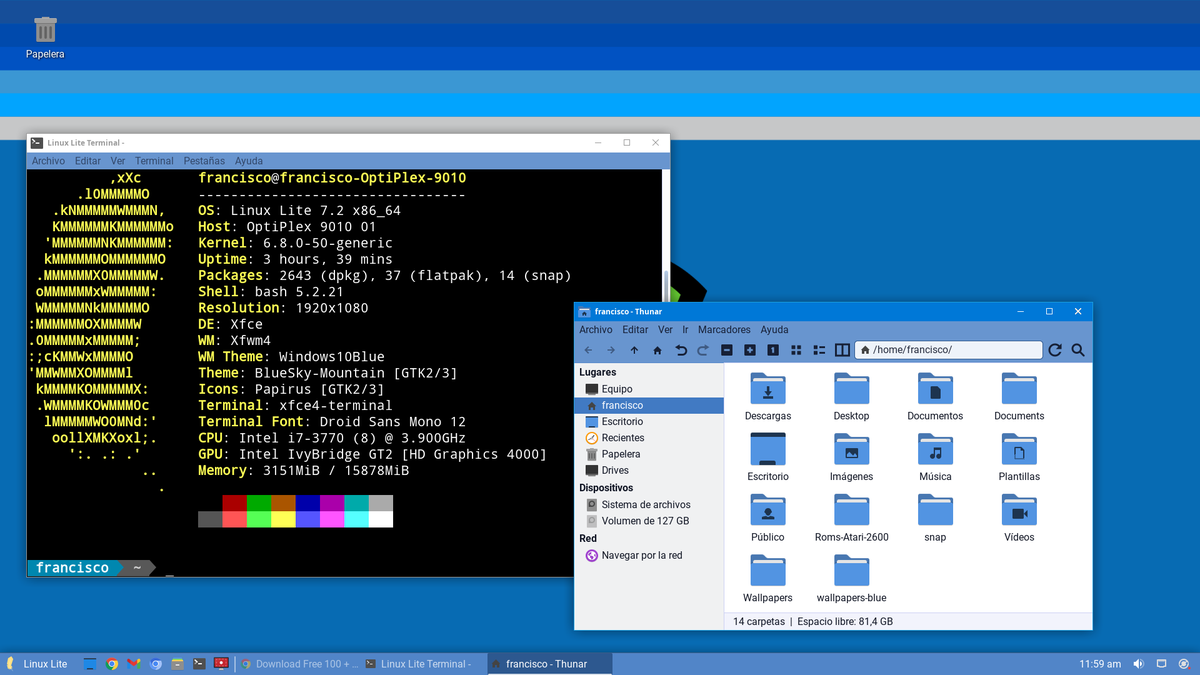
Task: Open Ver menu in Thunar
Action: point(665,329)
